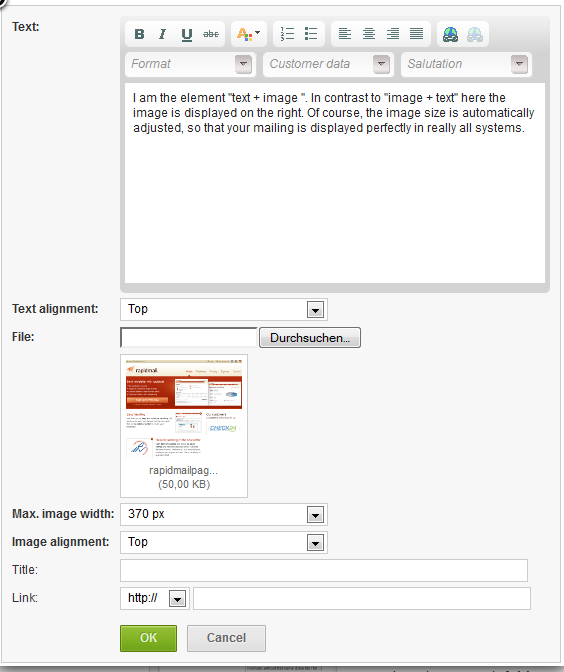Viewport: 564px width, 672px height.
Task: Align text to the right
Action: tap(393, 34)
